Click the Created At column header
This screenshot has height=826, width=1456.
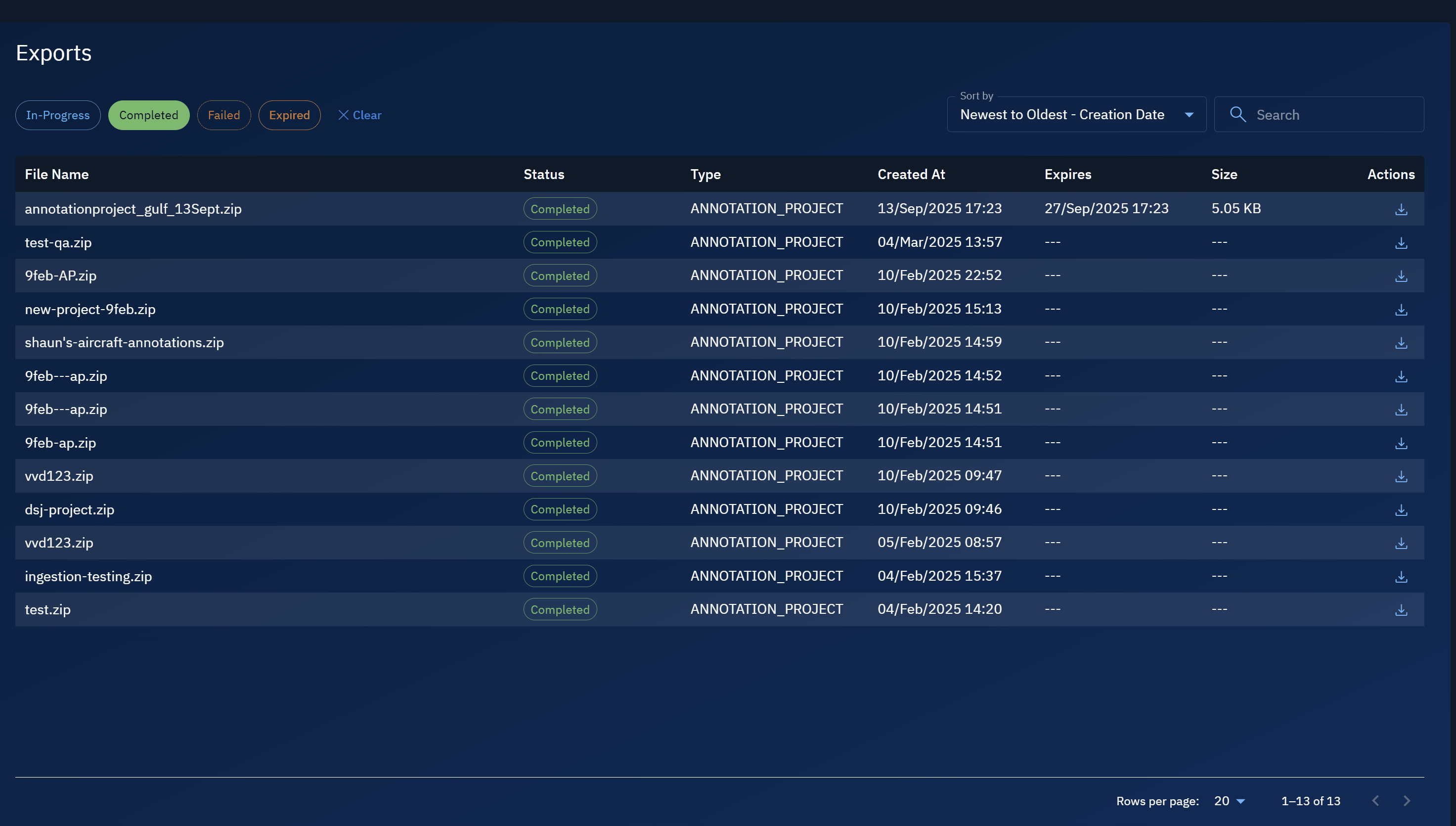coord(911,174)
